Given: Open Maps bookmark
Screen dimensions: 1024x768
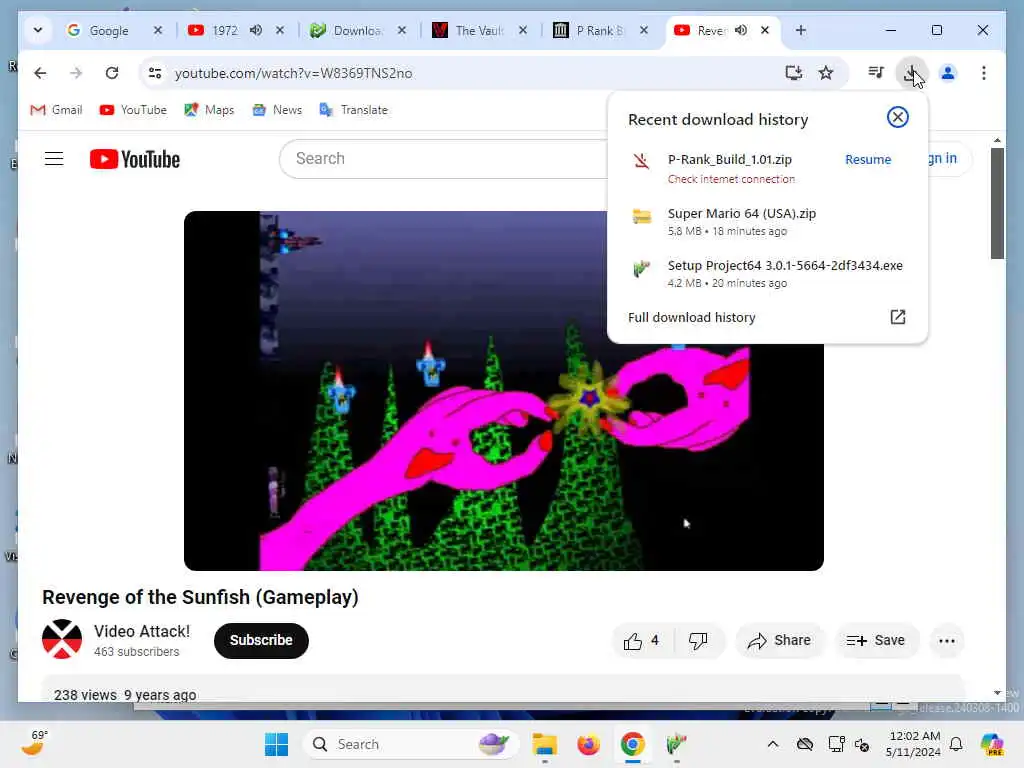Looking at the screenshot, I should pyautogui.click(x=209, y=110).
